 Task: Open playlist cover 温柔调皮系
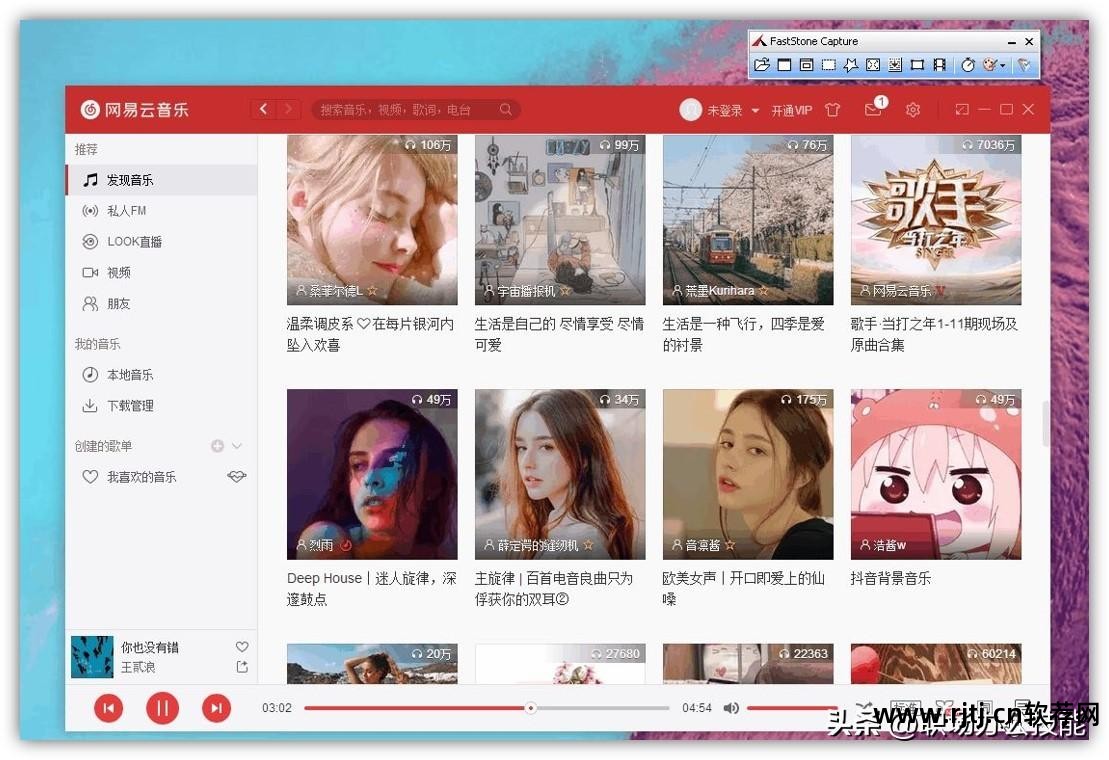(x=372, y=220)
